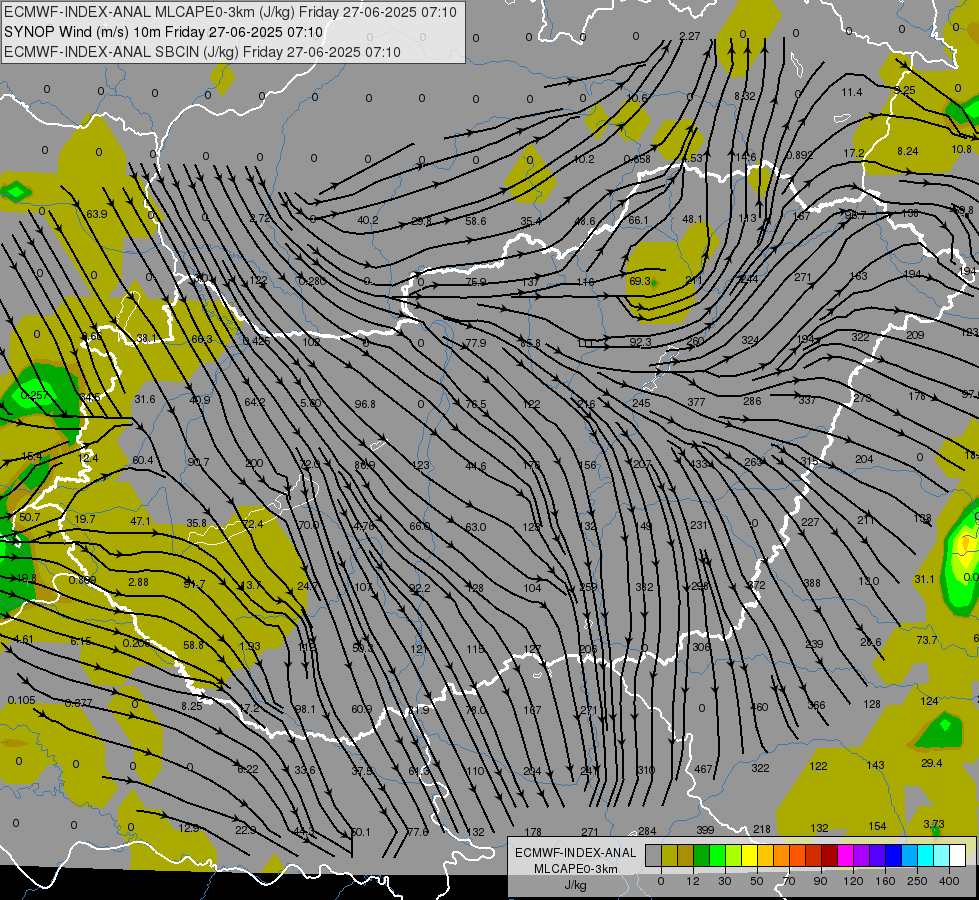Click legend scale value 90
Image resolution: width=979 pixels, height=900 pixels.
(x=820, y=881)
